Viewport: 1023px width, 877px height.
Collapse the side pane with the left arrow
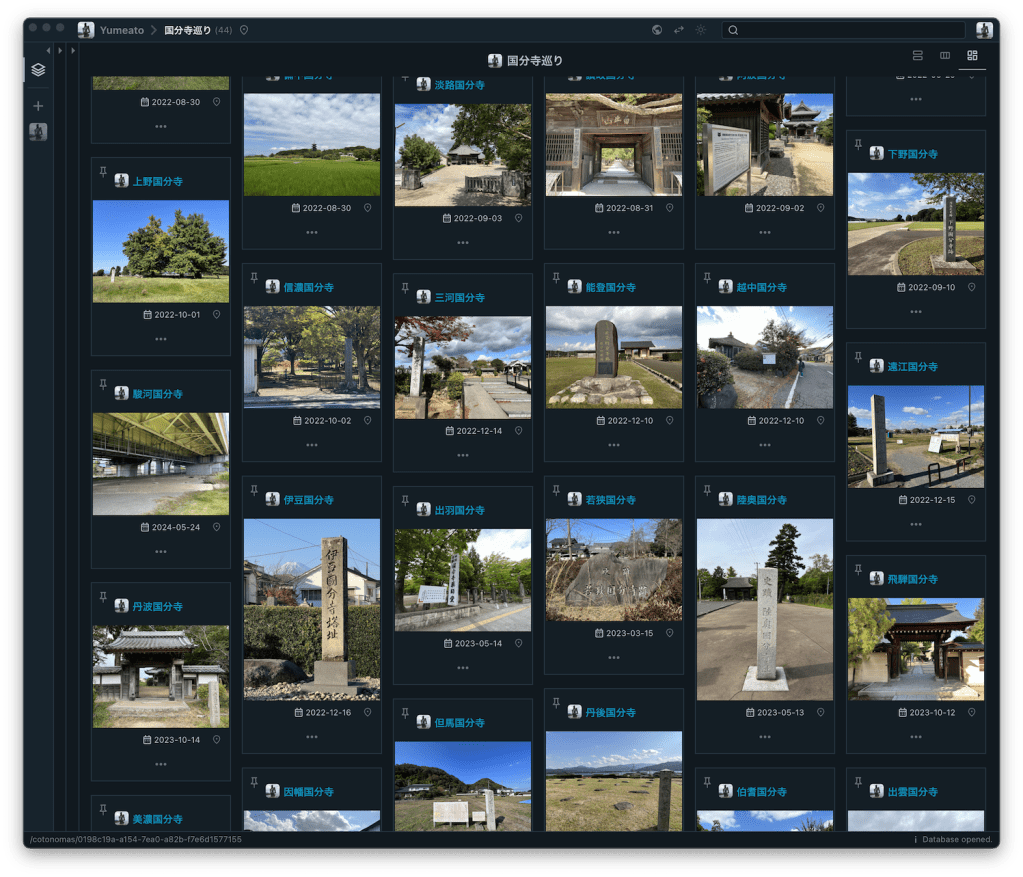click(x=48, y=50)
